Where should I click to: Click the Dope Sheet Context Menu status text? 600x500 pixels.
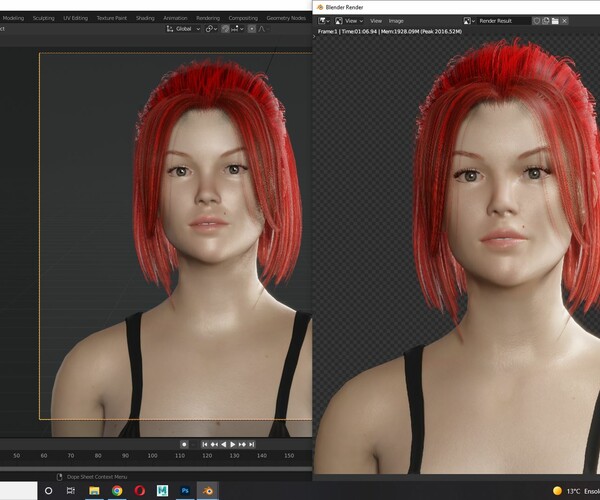pos(97,477)
